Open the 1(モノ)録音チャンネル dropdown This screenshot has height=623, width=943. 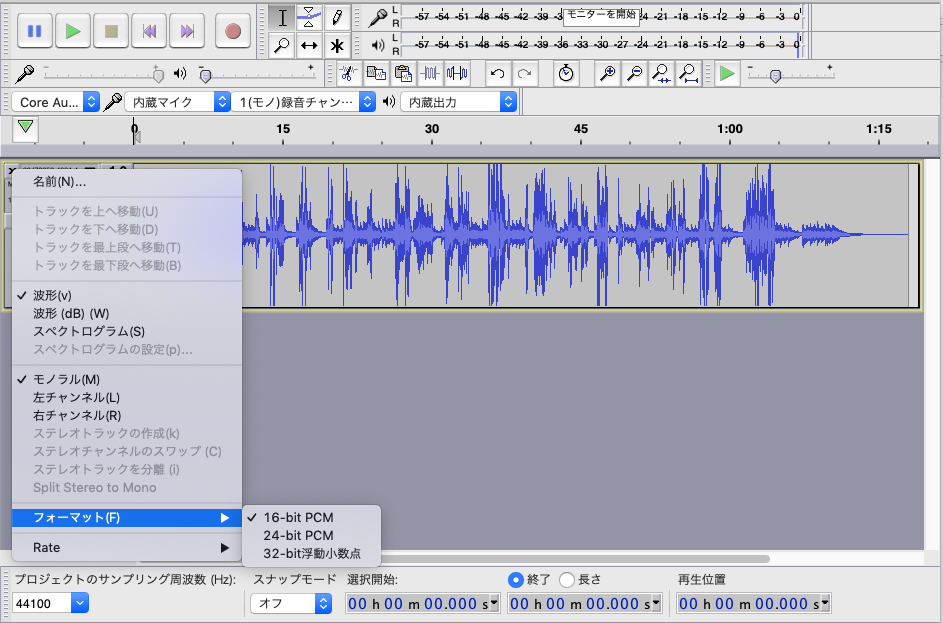click(x=304, y=102)
